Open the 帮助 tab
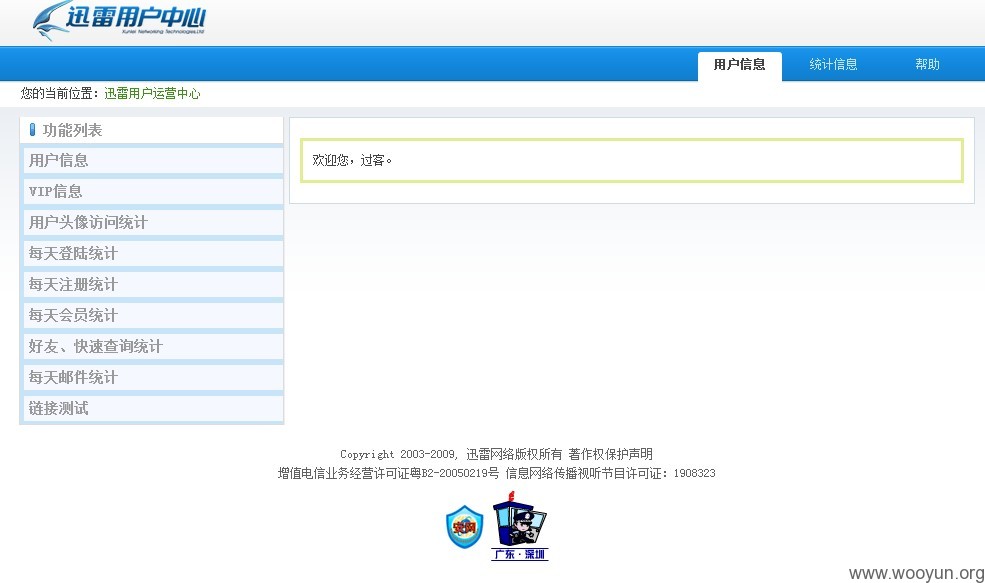The width and height of the screenshot is (985, 583). (927, 65)
